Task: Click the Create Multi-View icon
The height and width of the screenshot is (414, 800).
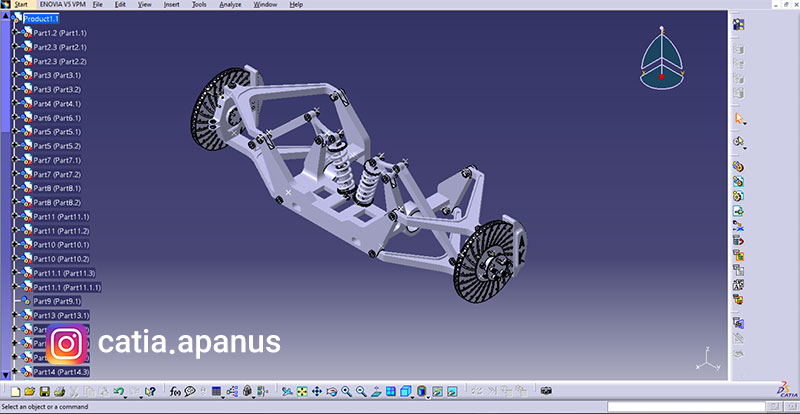Action: click(x=391, y=392)
